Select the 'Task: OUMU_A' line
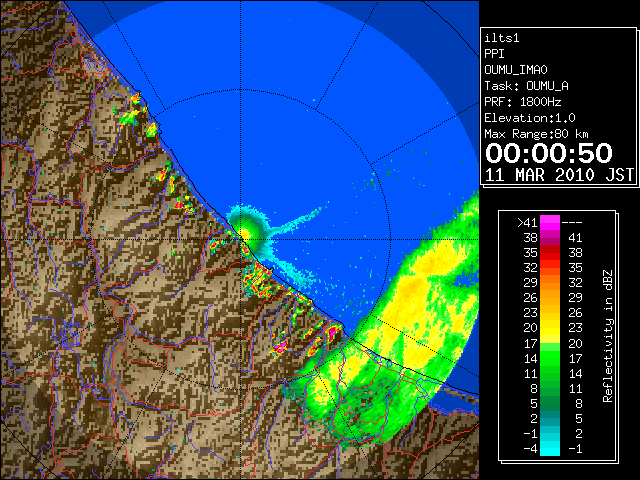 point(527,86)
